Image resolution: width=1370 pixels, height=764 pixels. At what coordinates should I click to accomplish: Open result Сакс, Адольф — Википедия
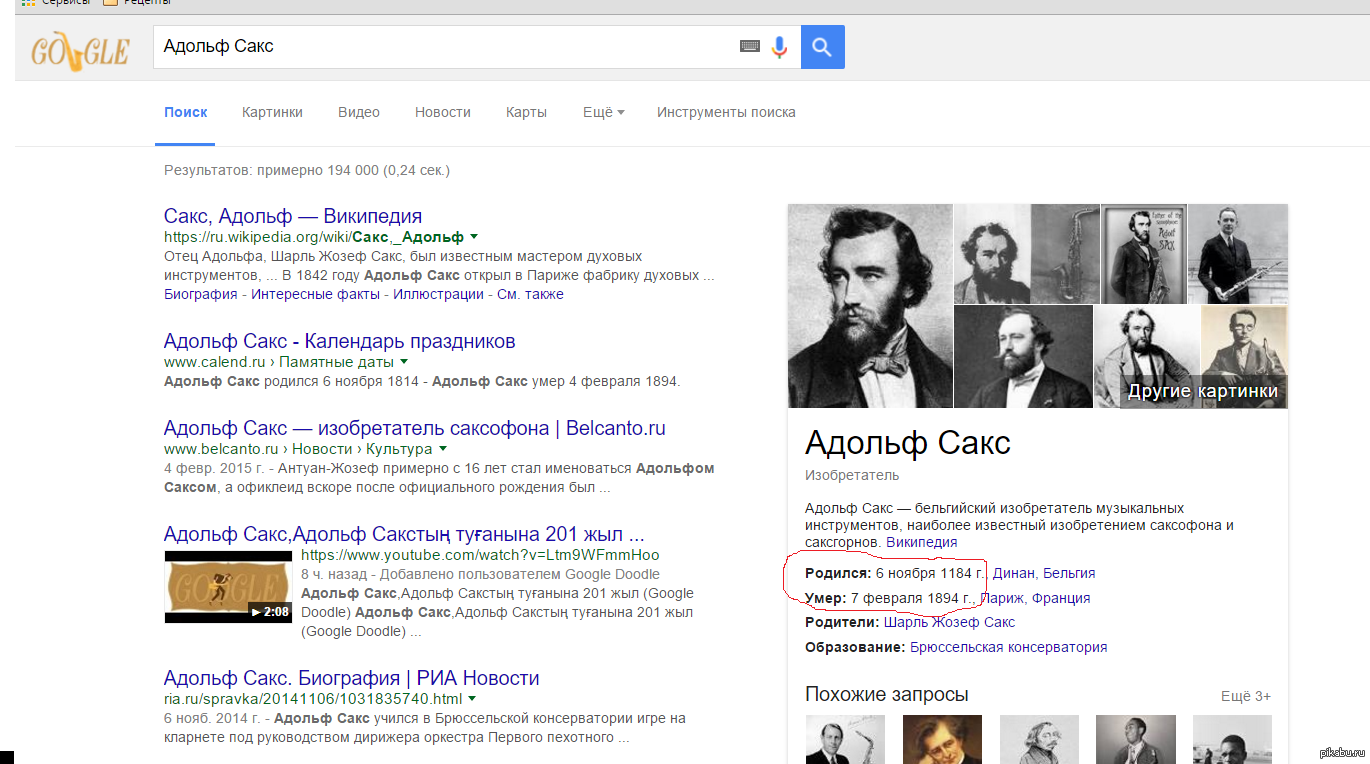(x=293, y=216)
